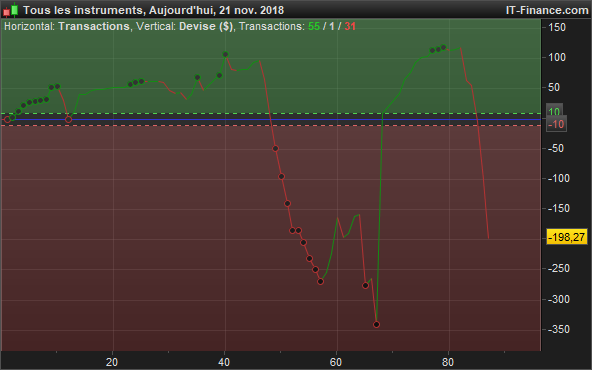Click the trade marker near -50 at transaction 49
This screenshot has width=592, height=370.
(276, 148)
